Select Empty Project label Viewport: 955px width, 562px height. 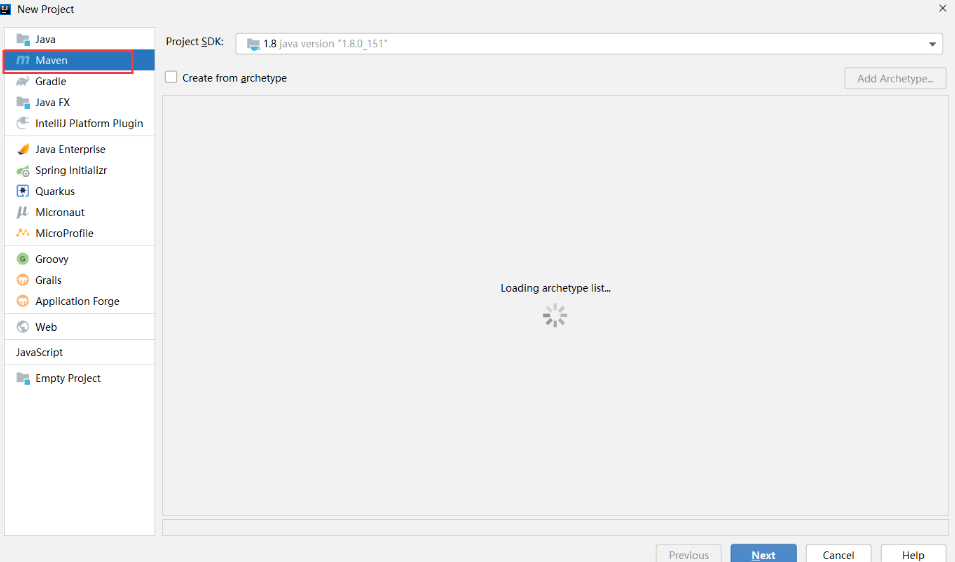pyautogui.click(x=68, y=378)
